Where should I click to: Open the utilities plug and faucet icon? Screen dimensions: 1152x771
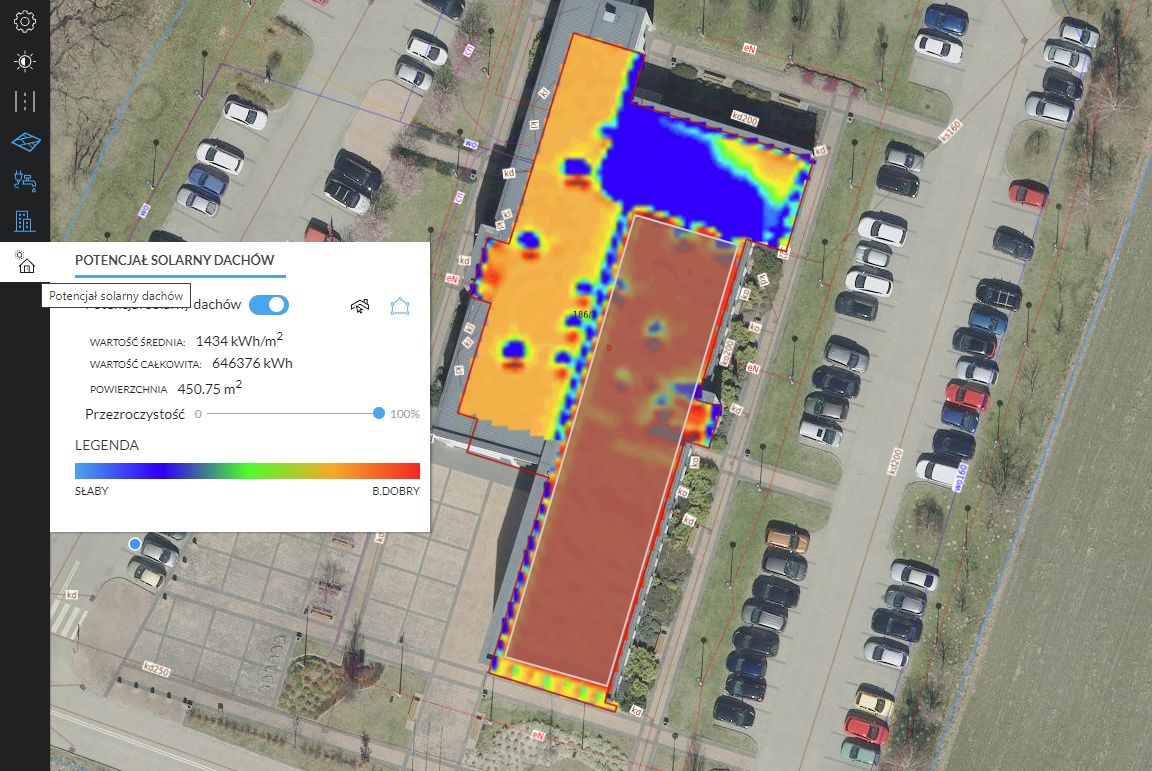(25, 181)
